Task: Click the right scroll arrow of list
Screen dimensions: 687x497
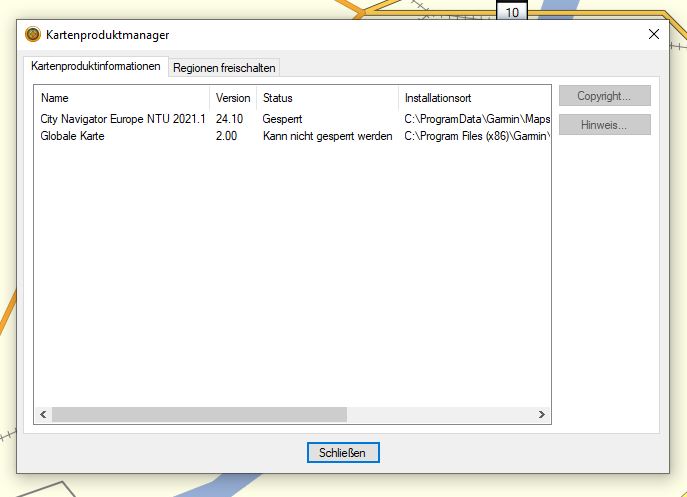Action: 542,414
